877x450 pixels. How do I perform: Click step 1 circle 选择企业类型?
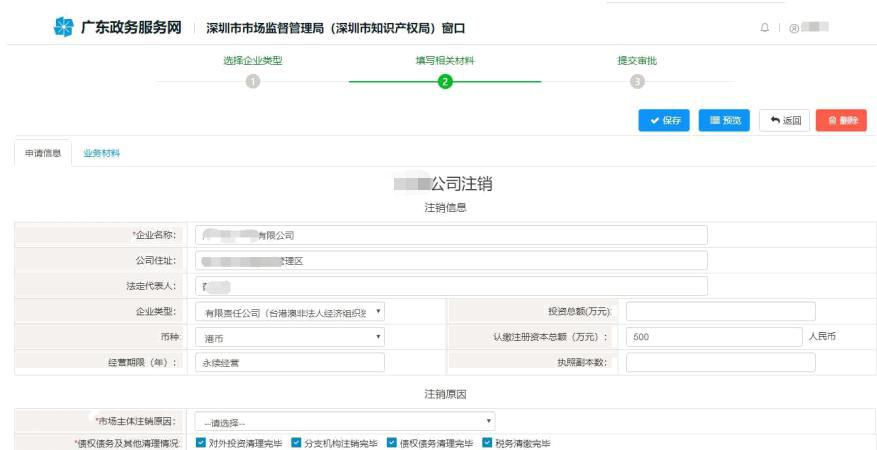[x=253, y=81]
